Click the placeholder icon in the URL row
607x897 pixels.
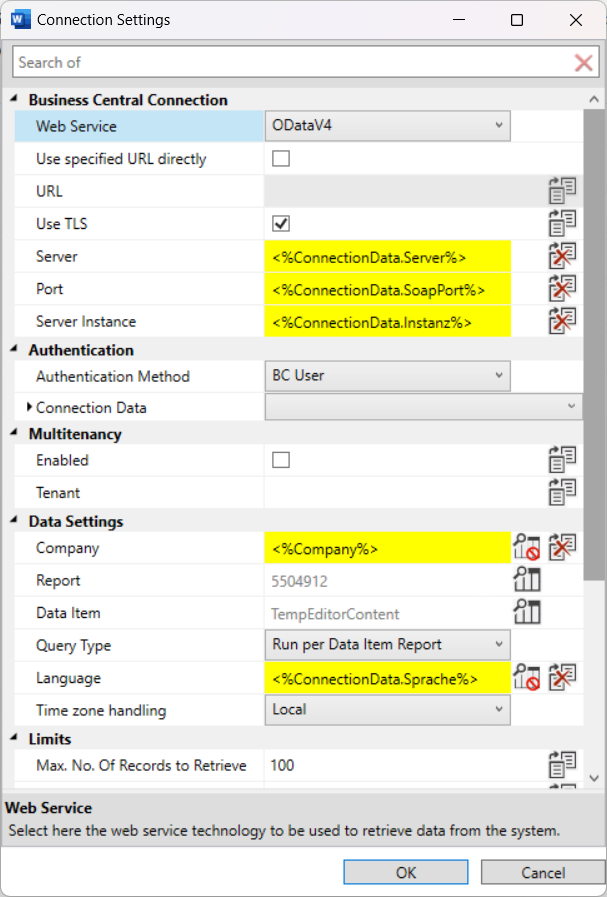click(x=562, y=190)
